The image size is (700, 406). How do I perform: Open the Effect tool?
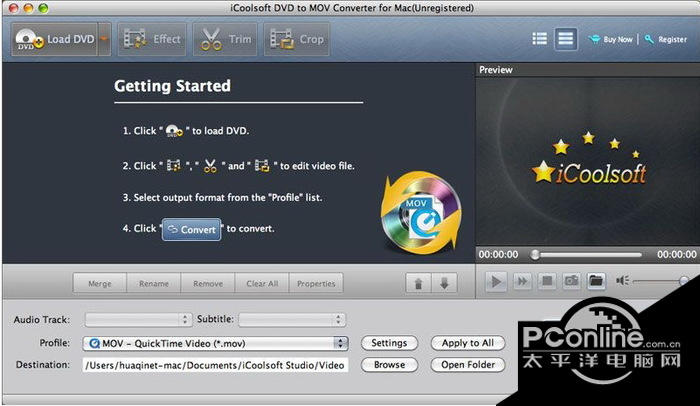pos(152,39)
